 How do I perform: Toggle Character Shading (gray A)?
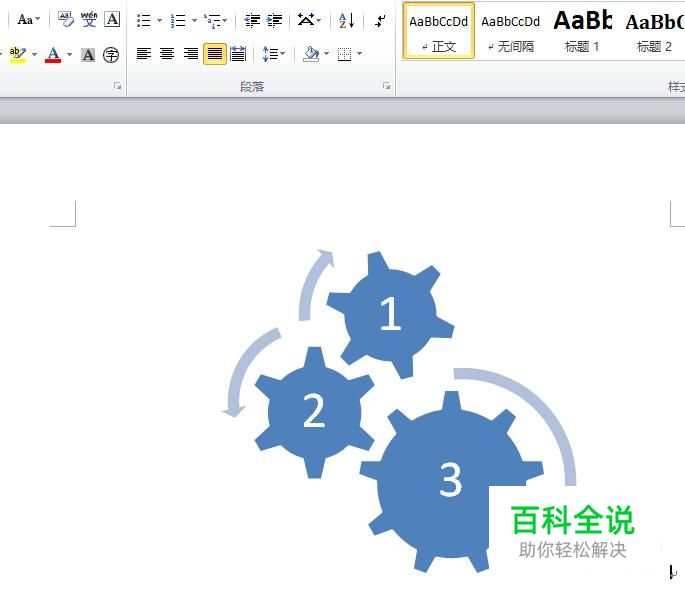tap(88, 55)
